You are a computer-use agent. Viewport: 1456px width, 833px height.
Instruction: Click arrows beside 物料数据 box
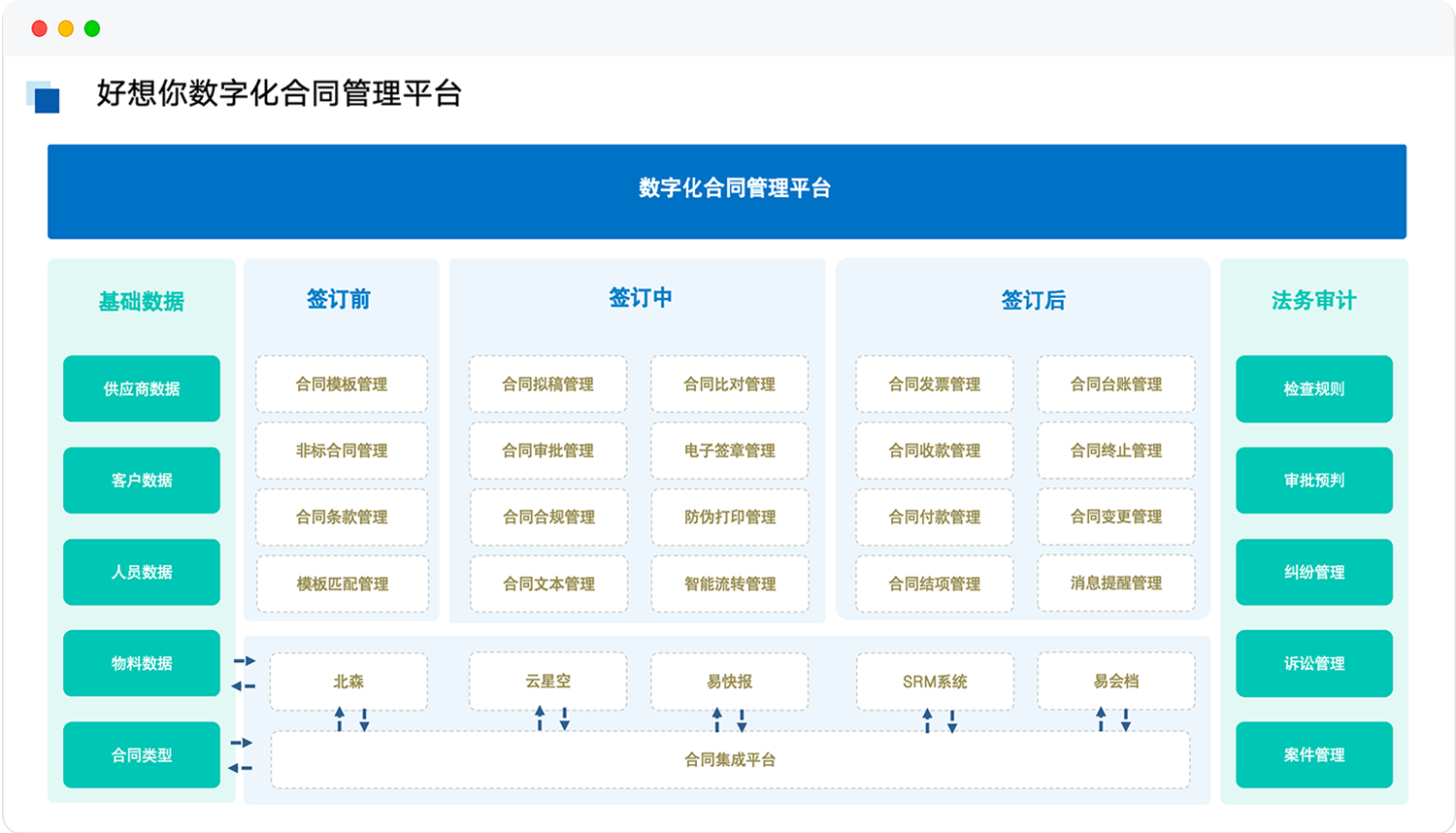click(244, 674)
